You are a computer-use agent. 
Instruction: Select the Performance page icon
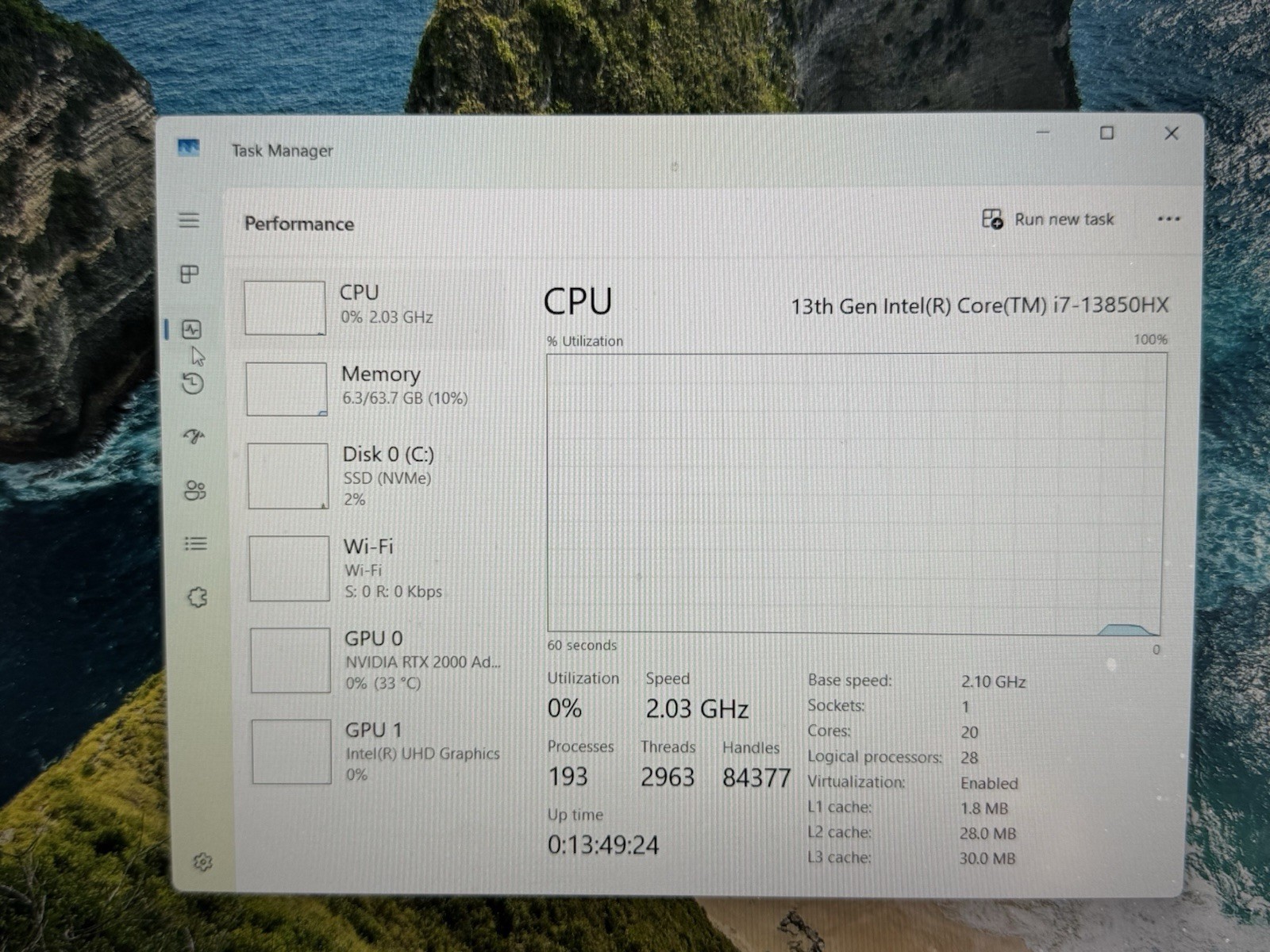(x=191, y=329)
